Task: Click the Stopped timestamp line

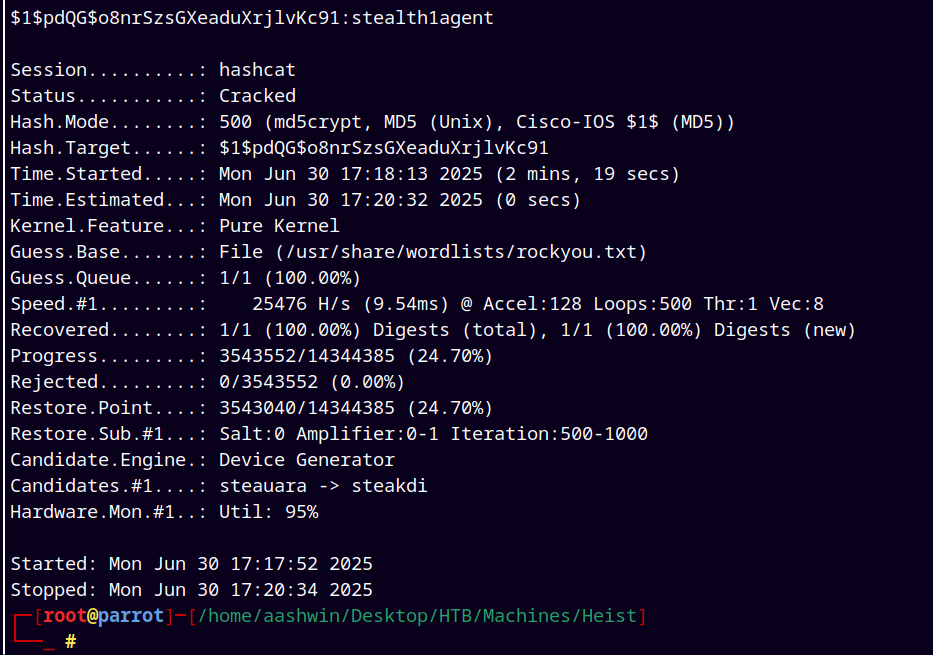Action: pyautogui.click(x=192, y=590)
